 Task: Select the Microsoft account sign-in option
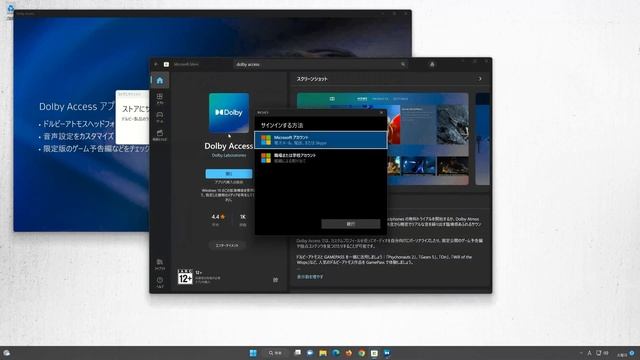[321, 140]
